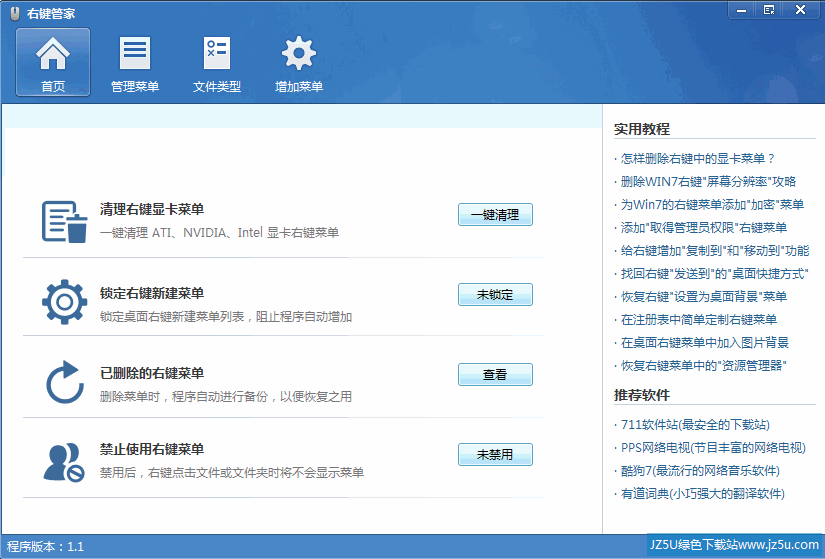825x559 pixels.
Task: Click the description 一键清理 ATI、NVIDIA、Intel 显卡右键菜单
Action: tap(219, 233)
